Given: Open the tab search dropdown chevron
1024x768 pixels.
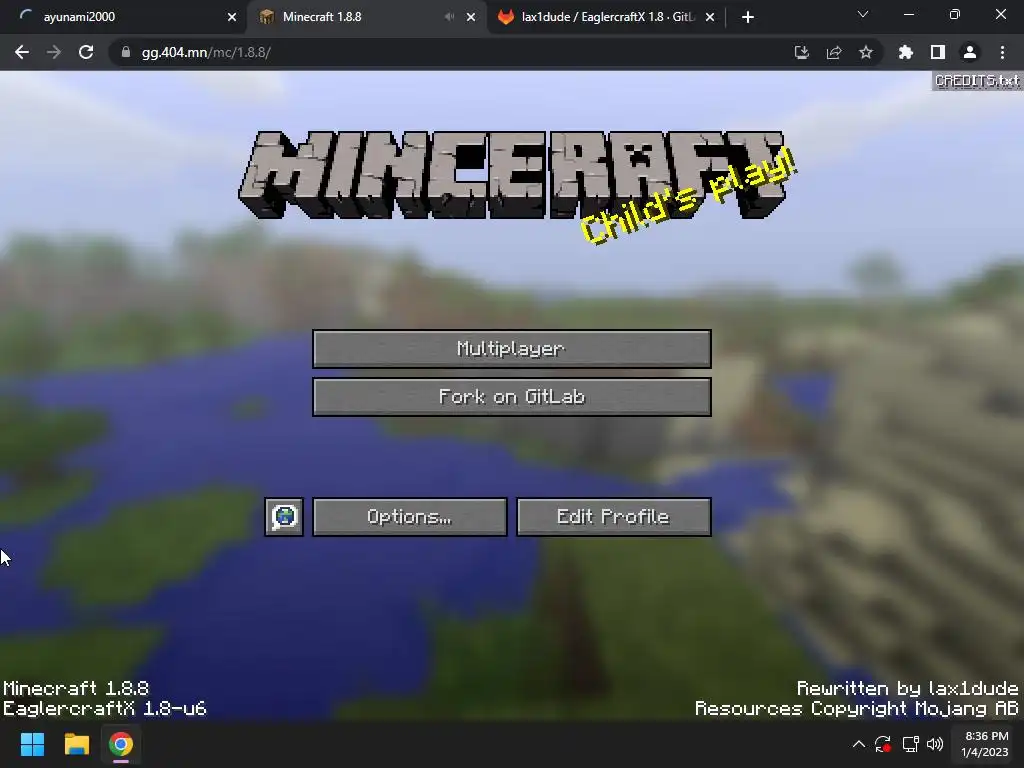Looking at the screenshot, I should (863, 14).
